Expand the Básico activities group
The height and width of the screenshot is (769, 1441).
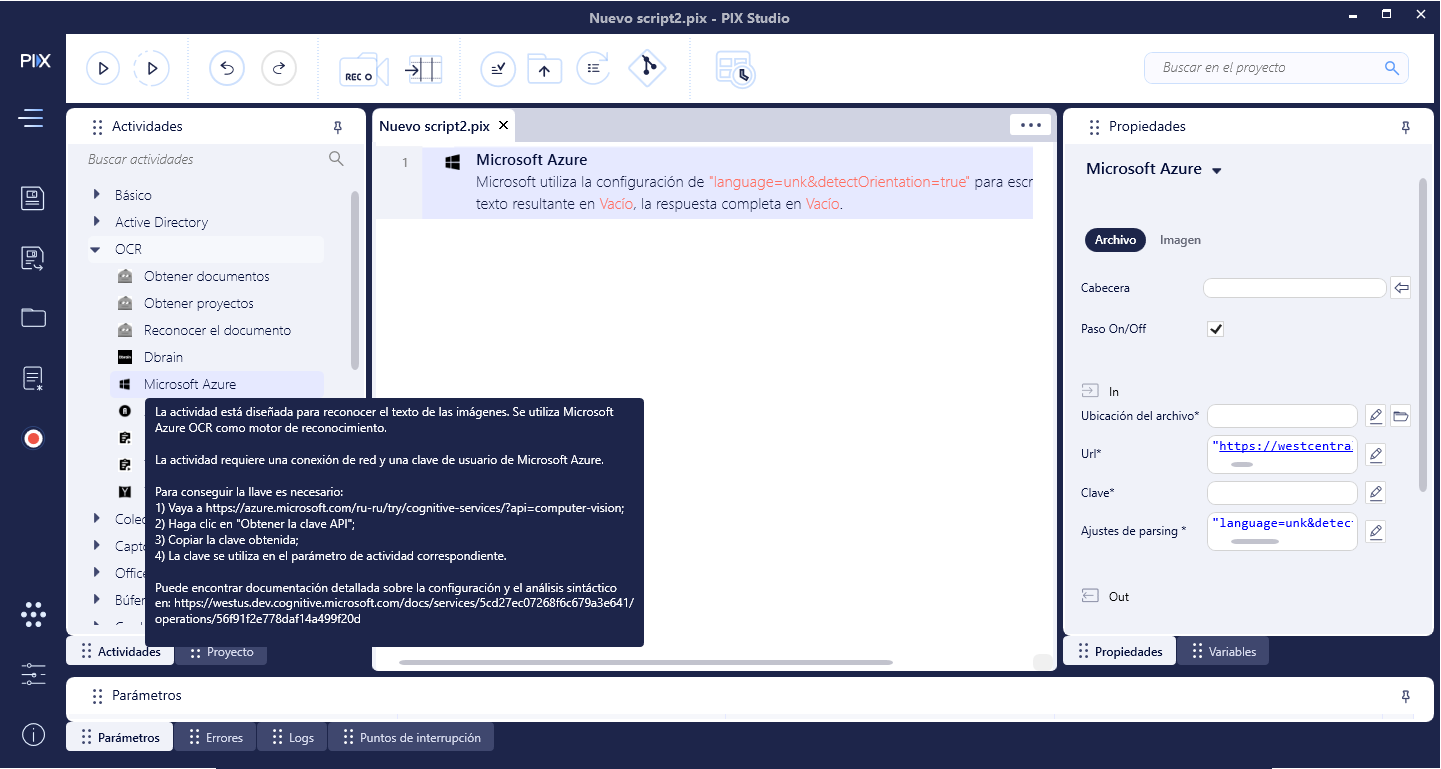click(x=97, y=194)
